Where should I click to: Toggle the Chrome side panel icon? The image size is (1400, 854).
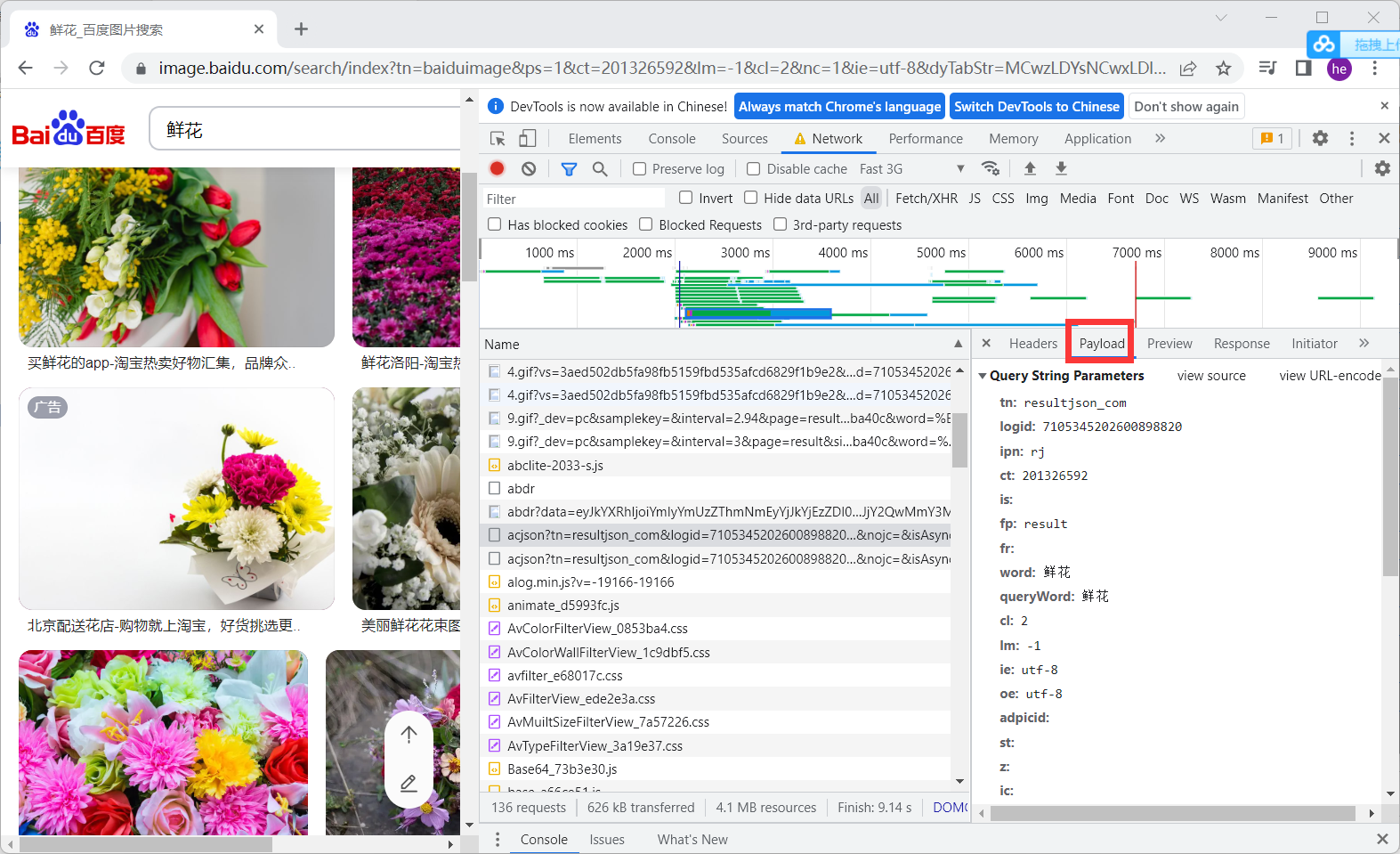1303,69
